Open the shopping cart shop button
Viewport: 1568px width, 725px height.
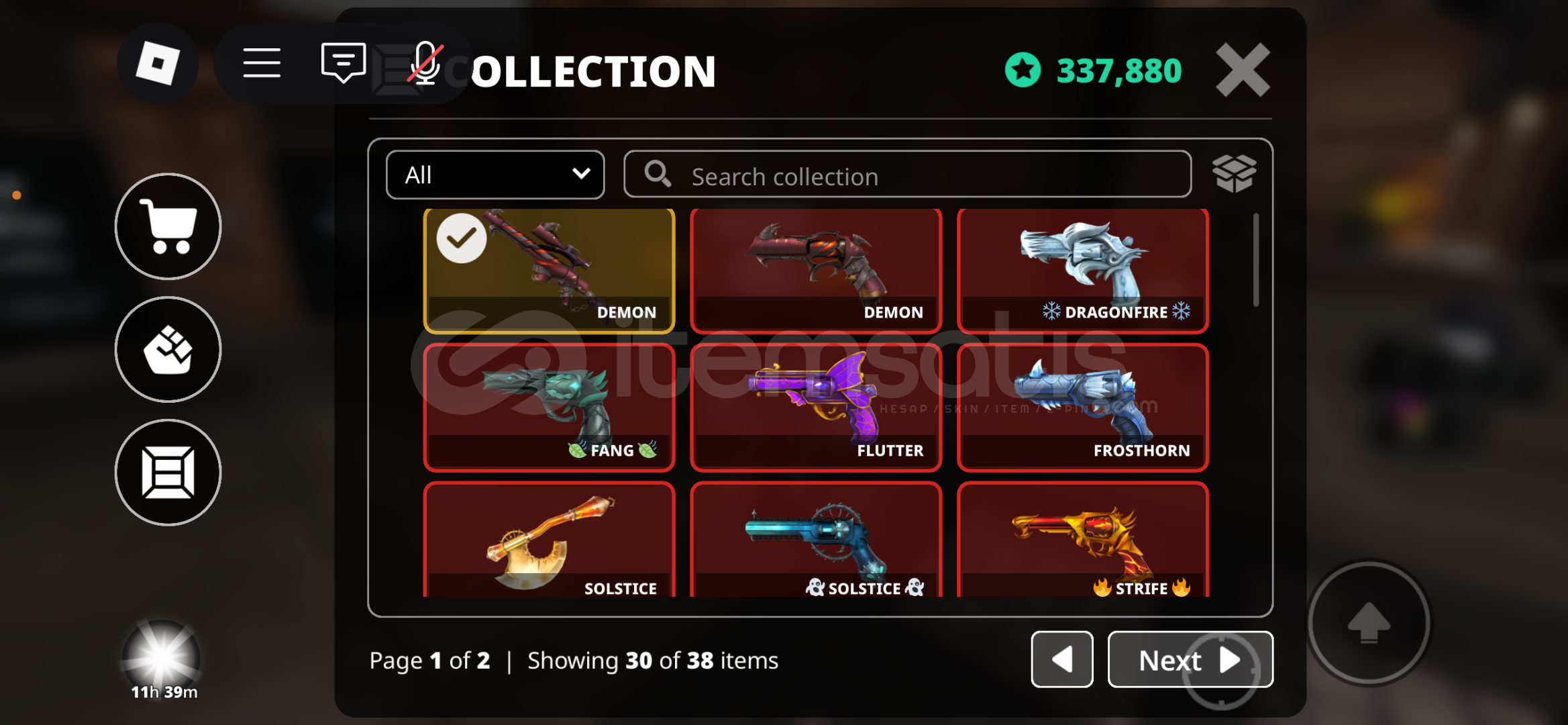click(x=168, y=226)
